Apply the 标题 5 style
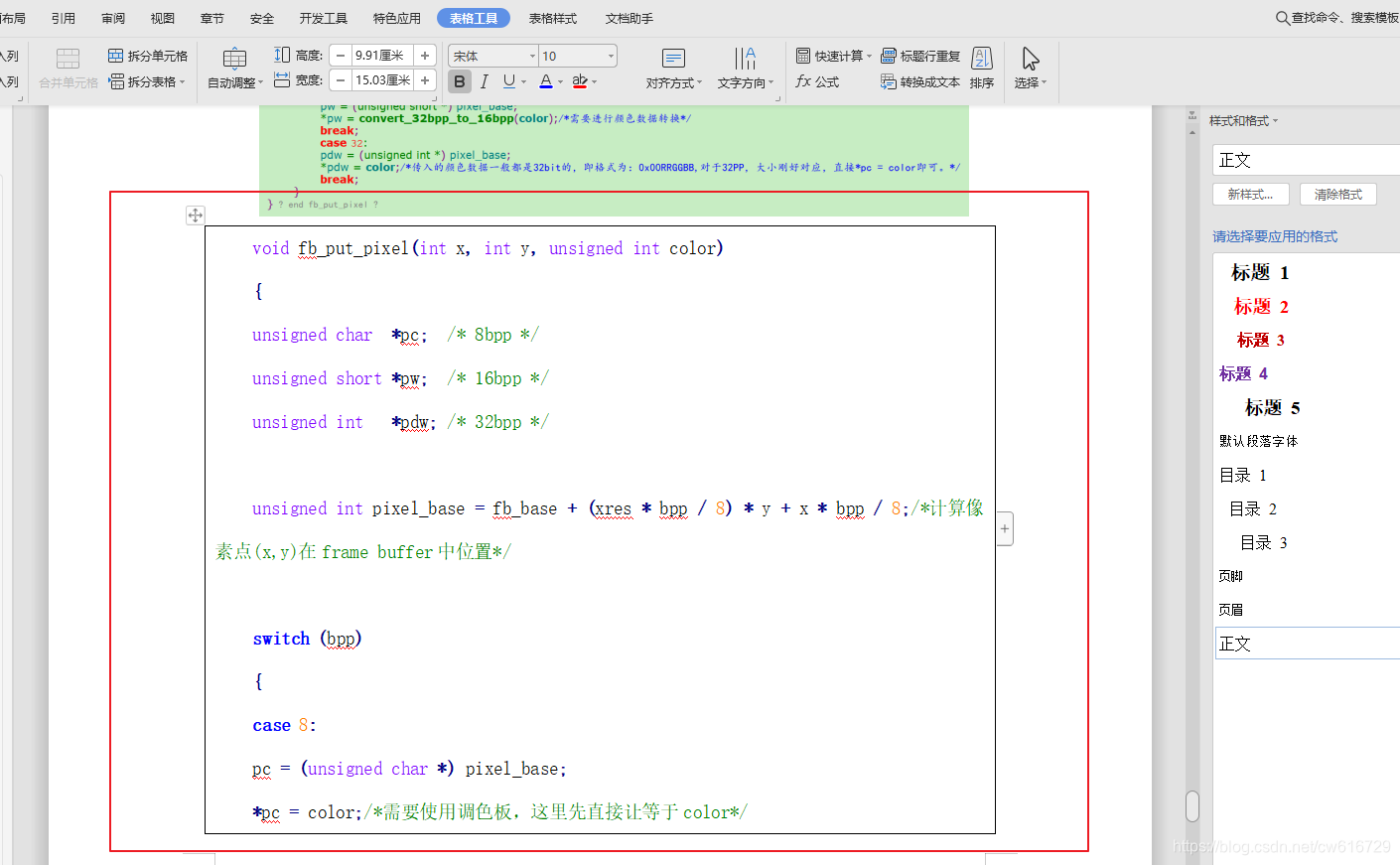Viewport: 1400px width, 865px height. click(x=1272, y=407)
